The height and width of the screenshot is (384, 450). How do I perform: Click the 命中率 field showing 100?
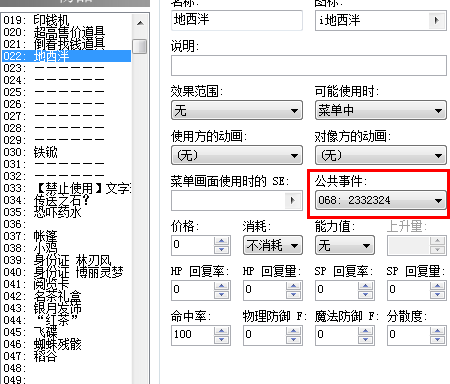192,335
